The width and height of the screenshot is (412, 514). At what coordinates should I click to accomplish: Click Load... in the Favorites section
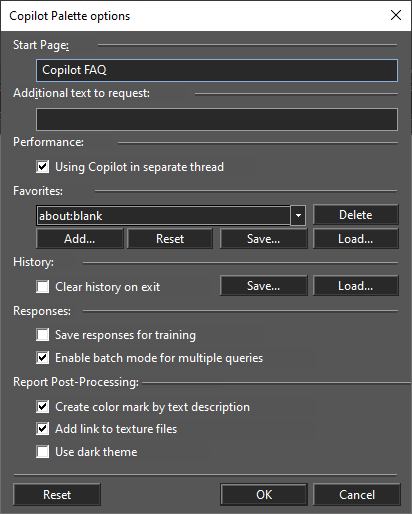[x=355, y=239]
